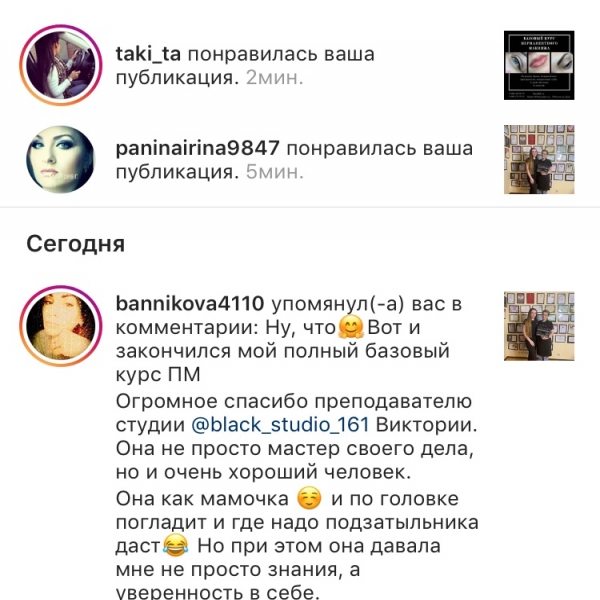Tap the bannikova4110 username
This screenshot has width=600, height=600.
click(190, 304)
